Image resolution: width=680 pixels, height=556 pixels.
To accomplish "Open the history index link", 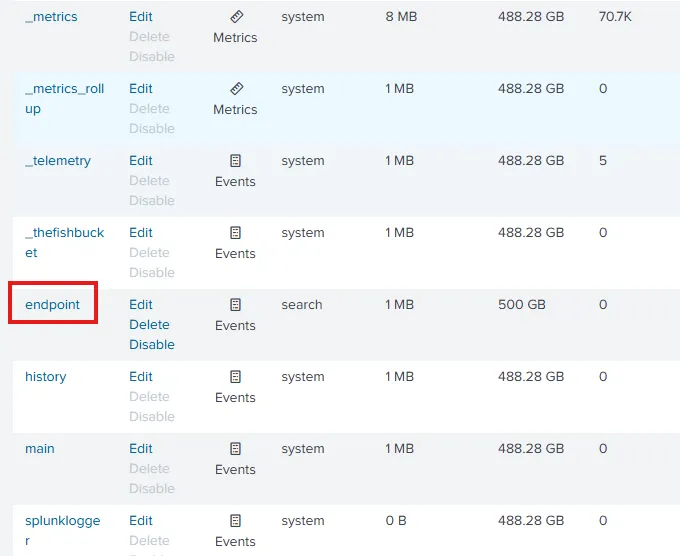I will pos(46,377).
